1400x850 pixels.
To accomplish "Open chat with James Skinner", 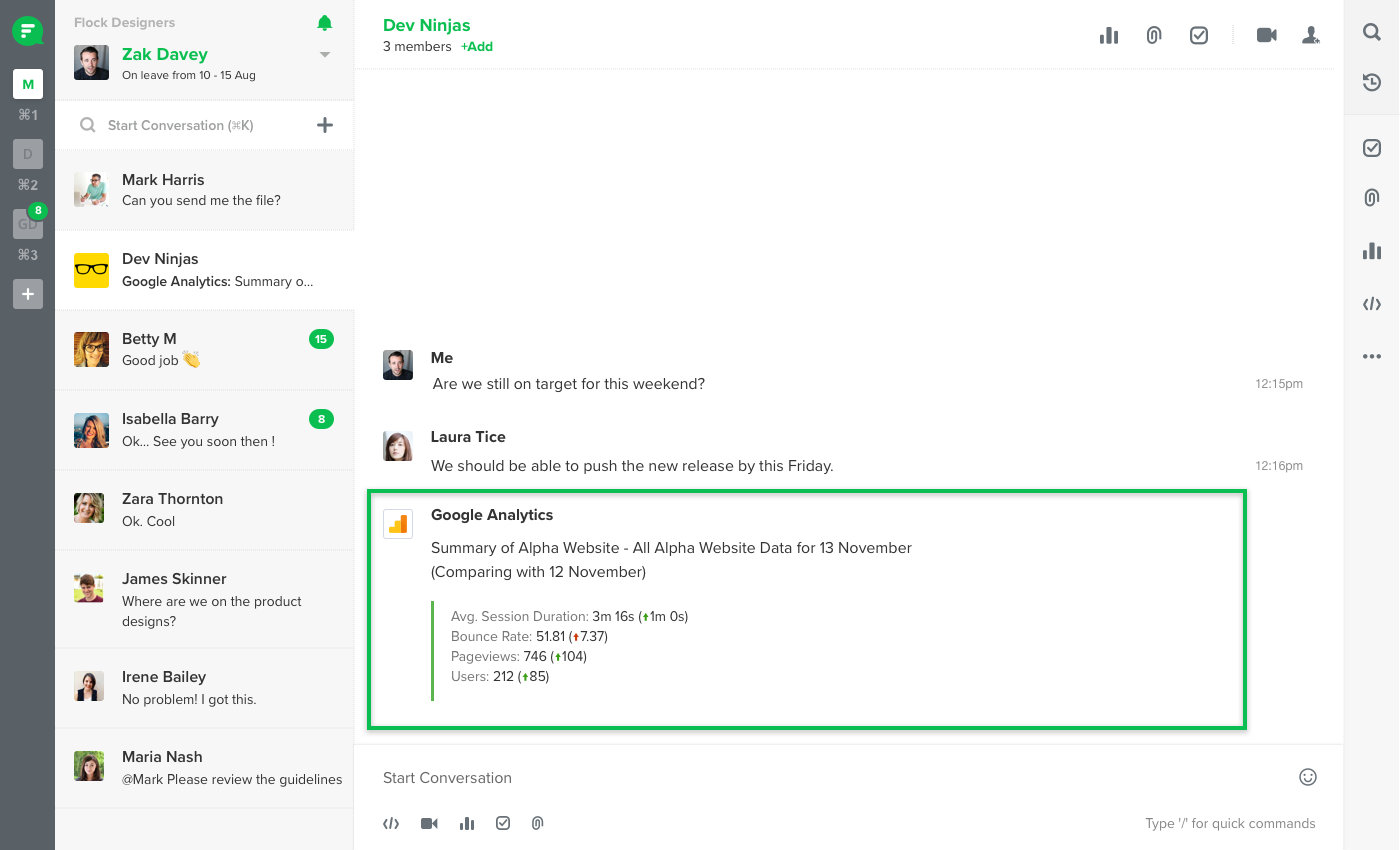I will pyautogui.click(x=204, y=599).
